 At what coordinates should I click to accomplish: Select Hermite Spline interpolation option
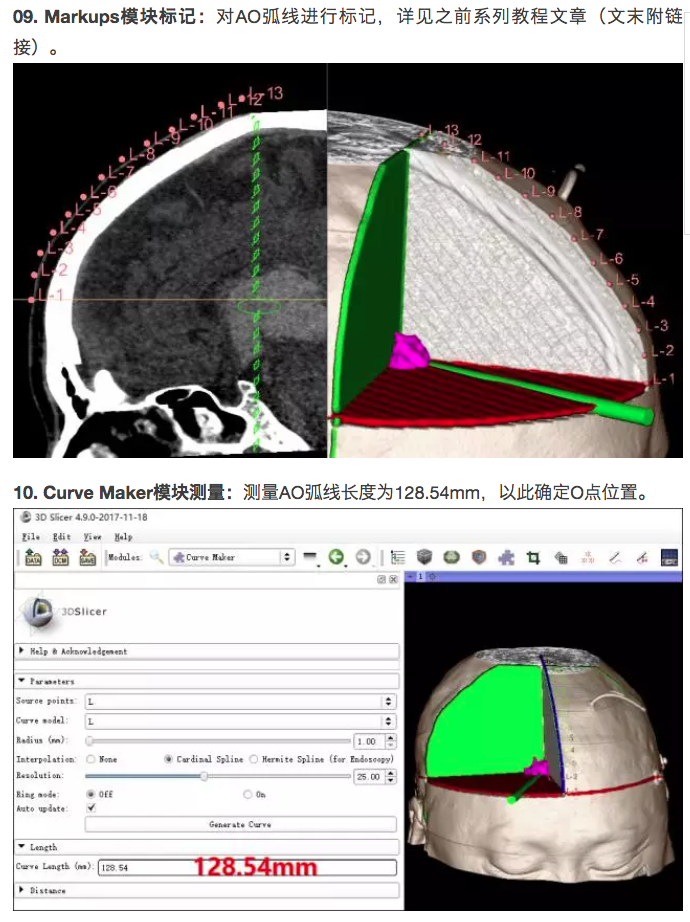tap(254, 759)
